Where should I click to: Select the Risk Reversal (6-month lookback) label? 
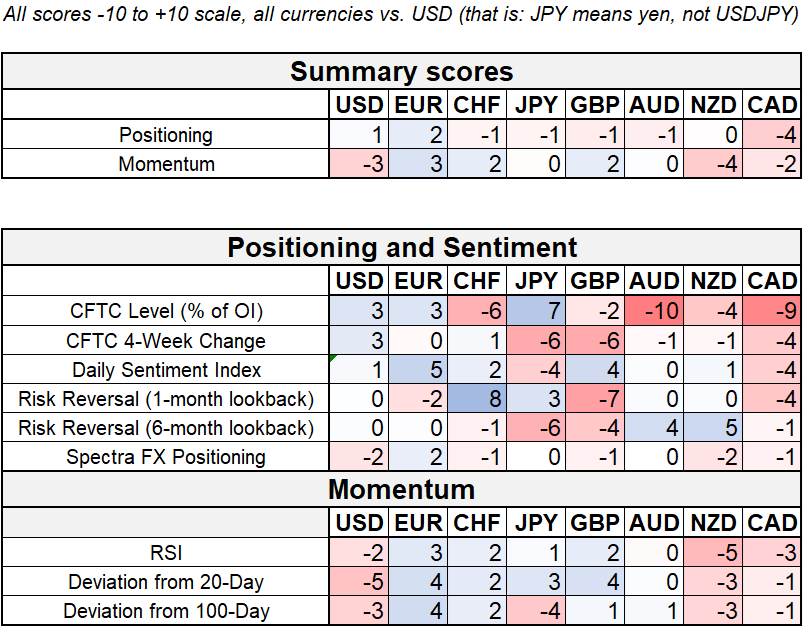tap(166, 428)
